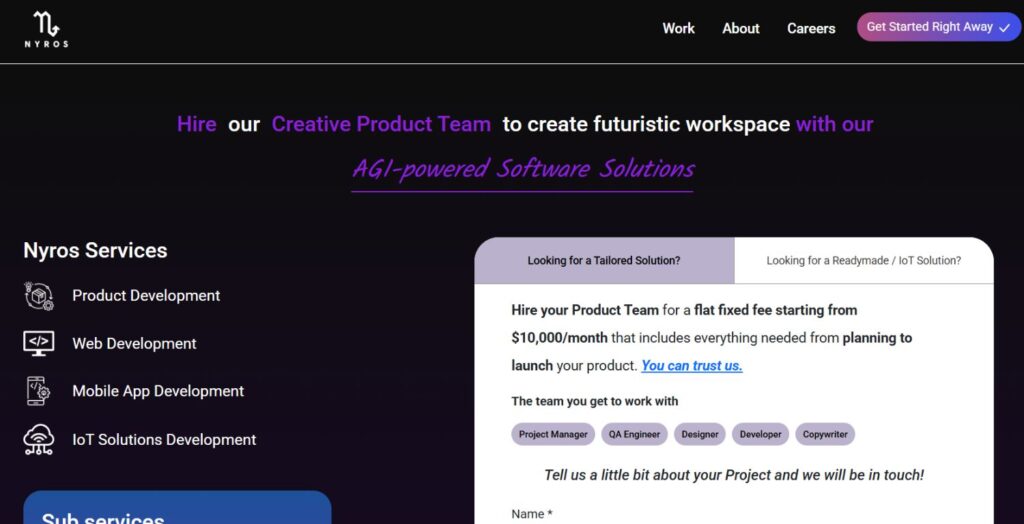Click the Web Development monitor icon
This screenshot has height=524, width=1024.
39,343
